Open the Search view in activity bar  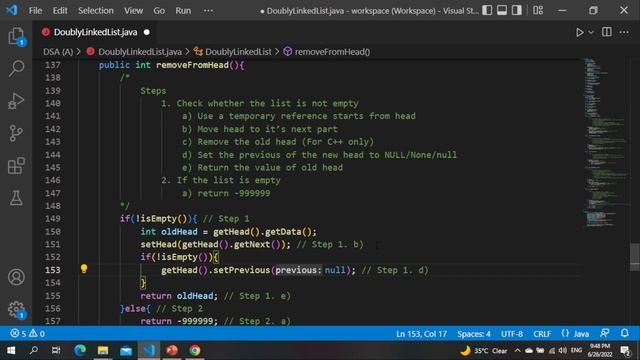click(x=16, y=68)
